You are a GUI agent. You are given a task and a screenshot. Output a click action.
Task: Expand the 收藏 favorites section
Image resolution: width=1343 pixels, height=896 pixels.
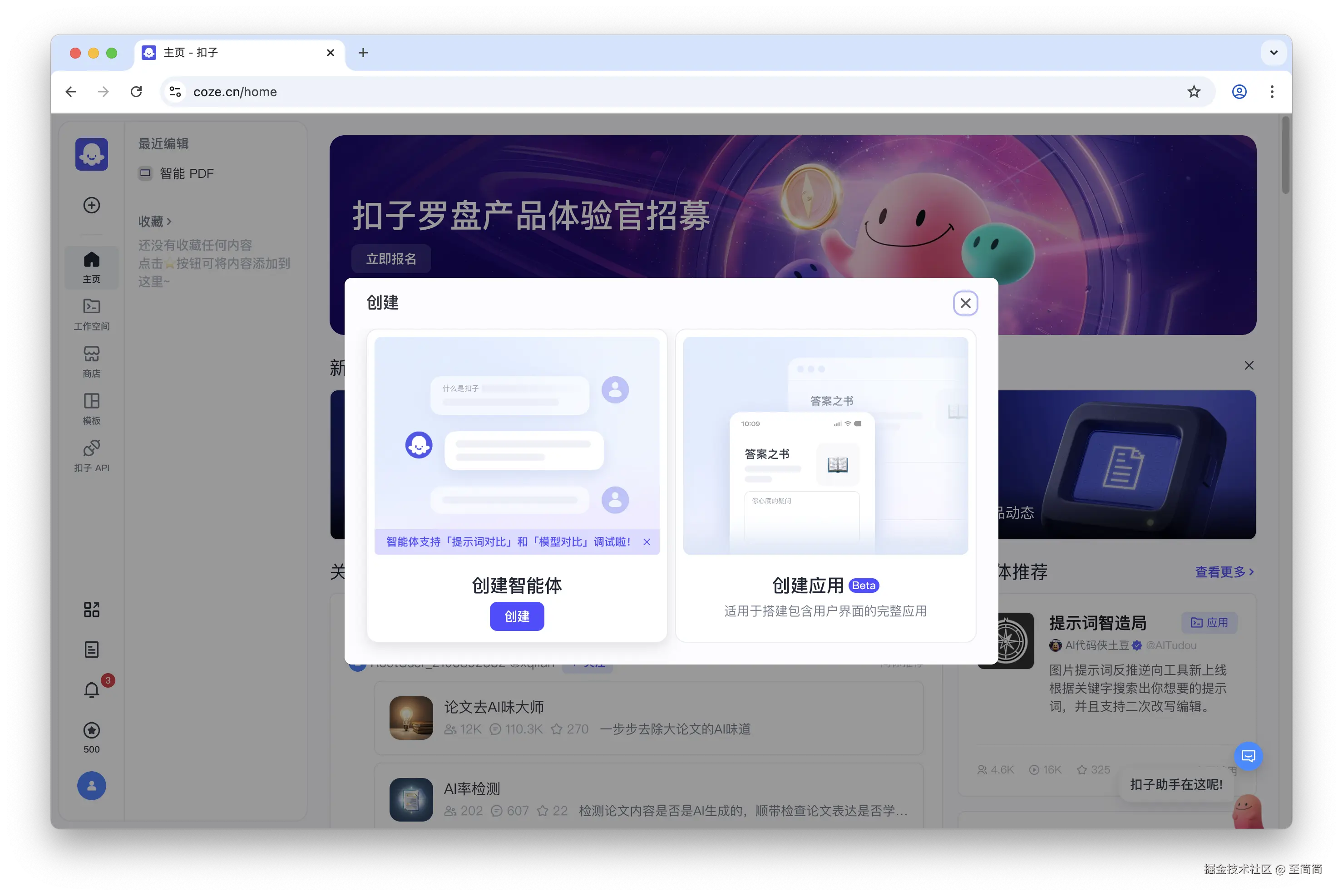pyautogui.click(x=155, y=221)
